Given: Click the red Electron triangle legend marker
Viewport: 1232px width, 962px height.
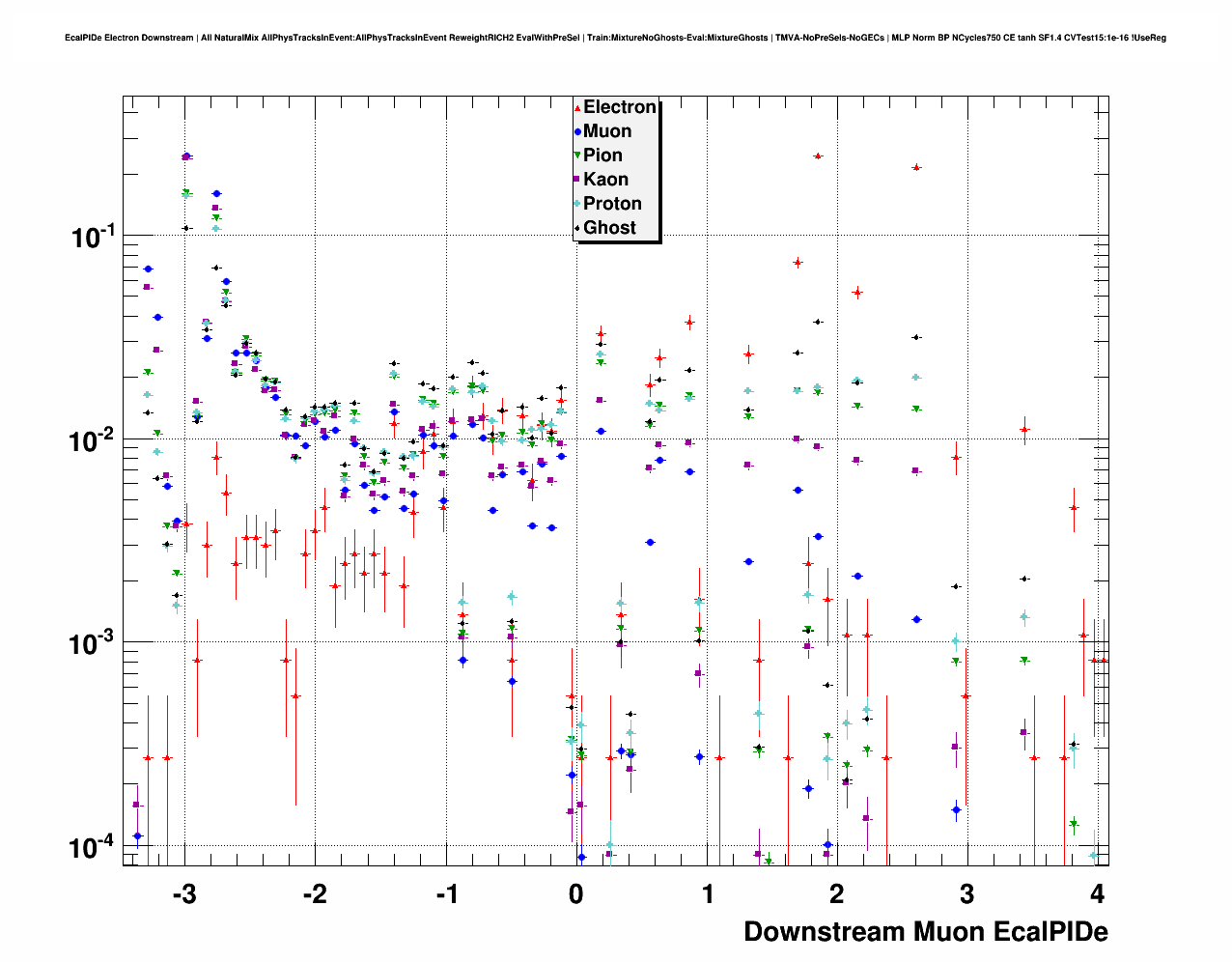Looking at the screenshot, I should [577, 107].
